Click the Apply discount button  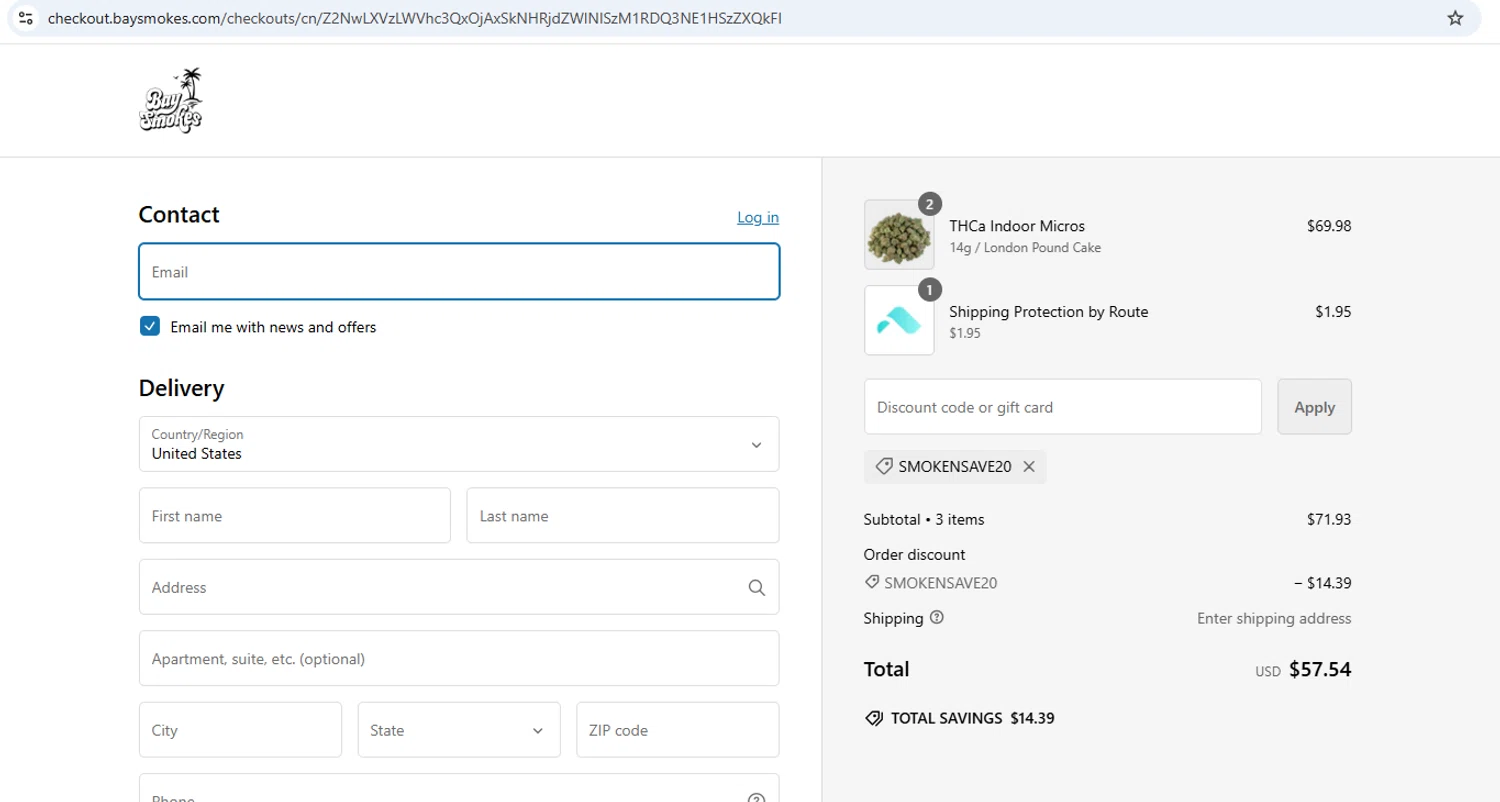tap(1314, 406)
